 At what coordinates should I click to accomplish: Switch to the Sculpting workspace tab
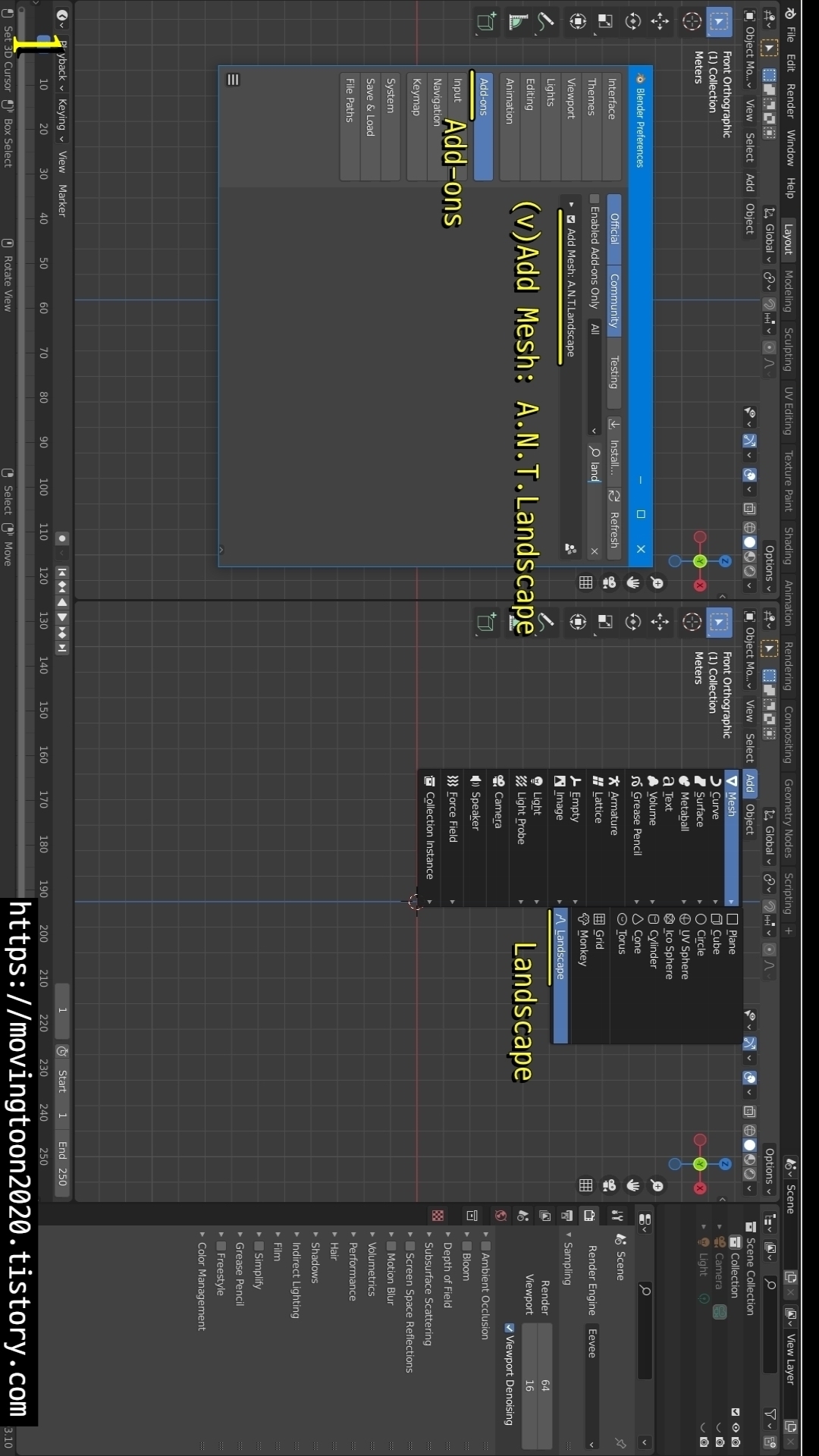pos(788,349)
